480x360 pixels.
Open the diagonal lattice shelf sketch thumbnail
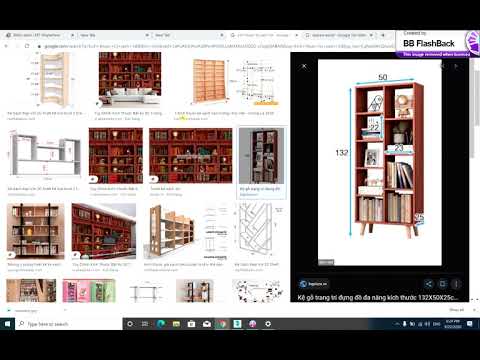259,231
